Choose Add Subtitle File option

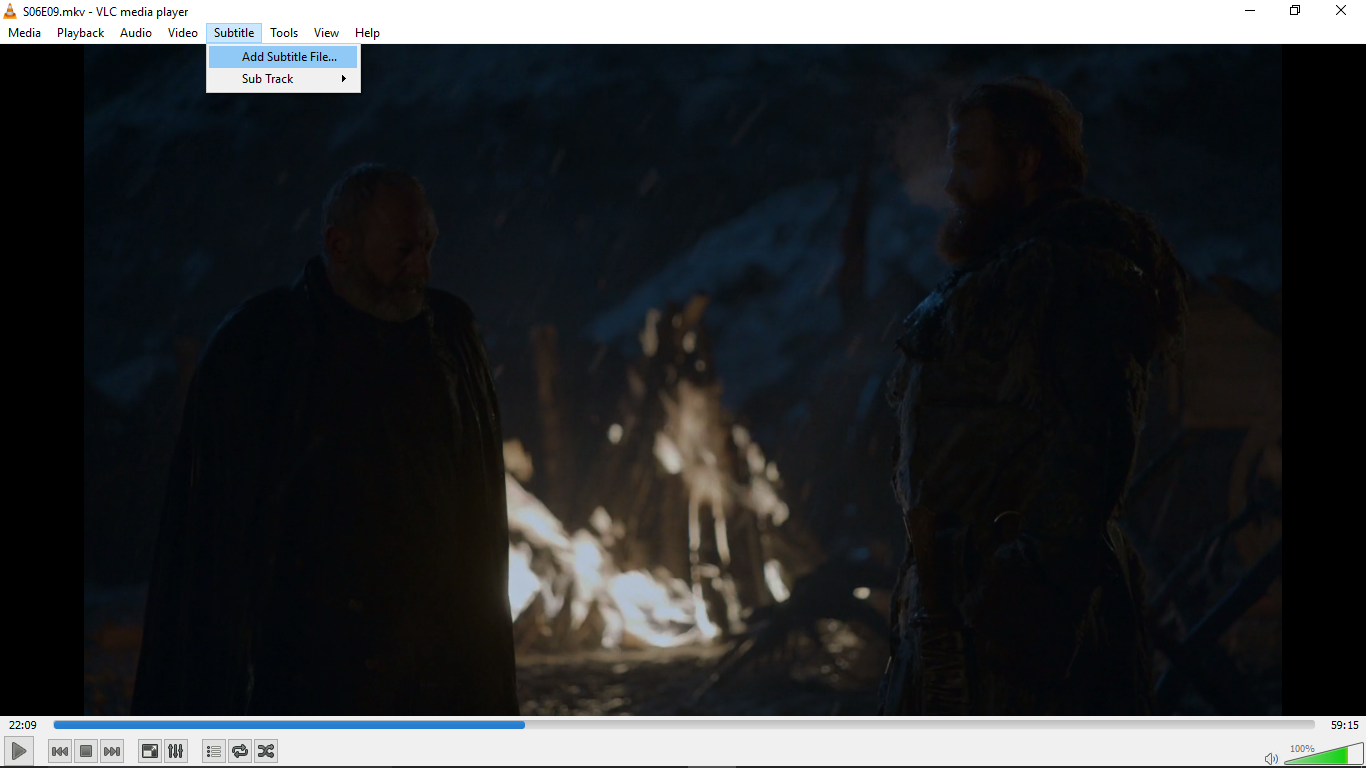(x=283, y=57)
